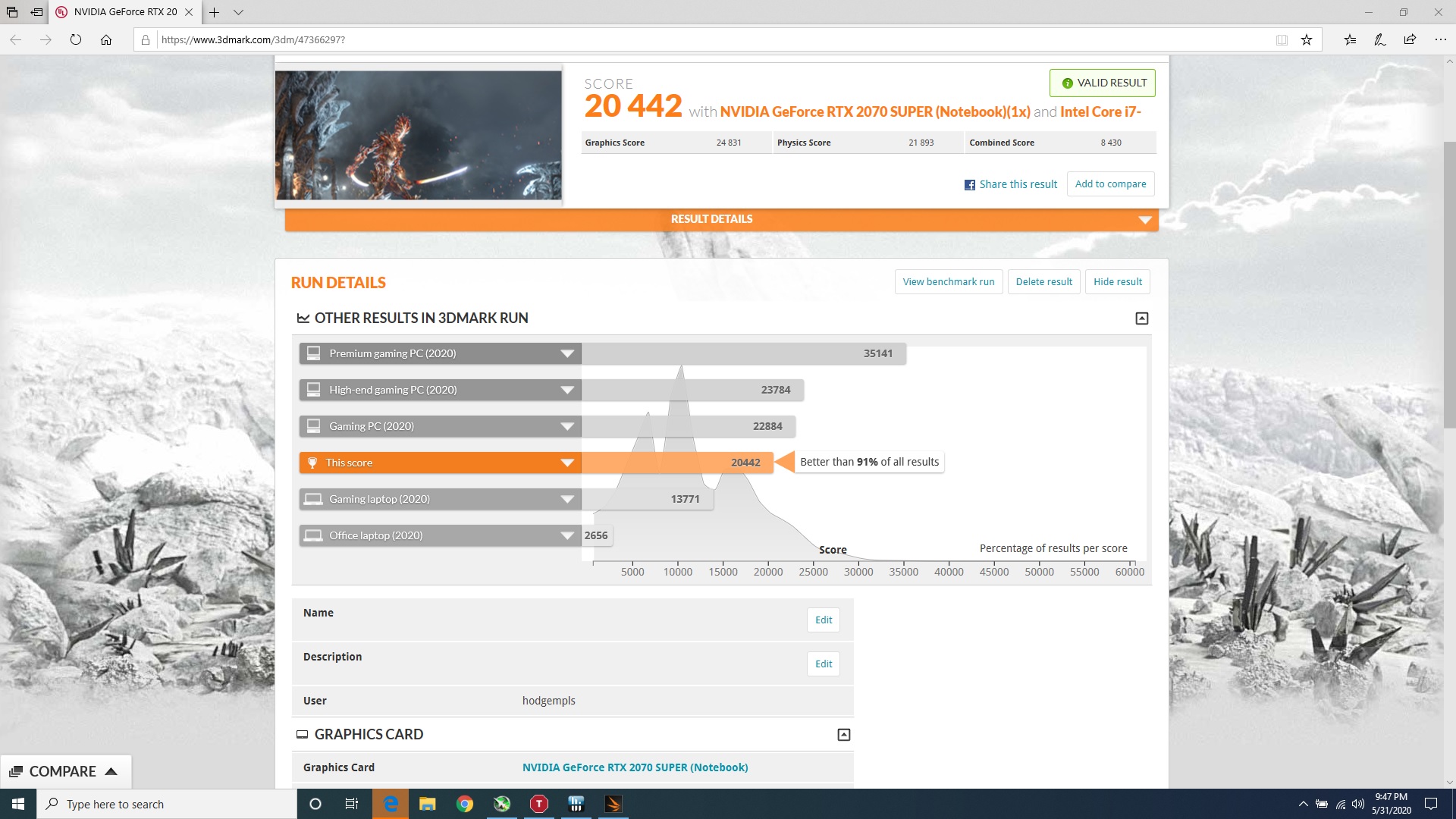The image size is (1456, 819).
Task: Click the 35141 premium gaming PC bar
Action: pos(744,353)
